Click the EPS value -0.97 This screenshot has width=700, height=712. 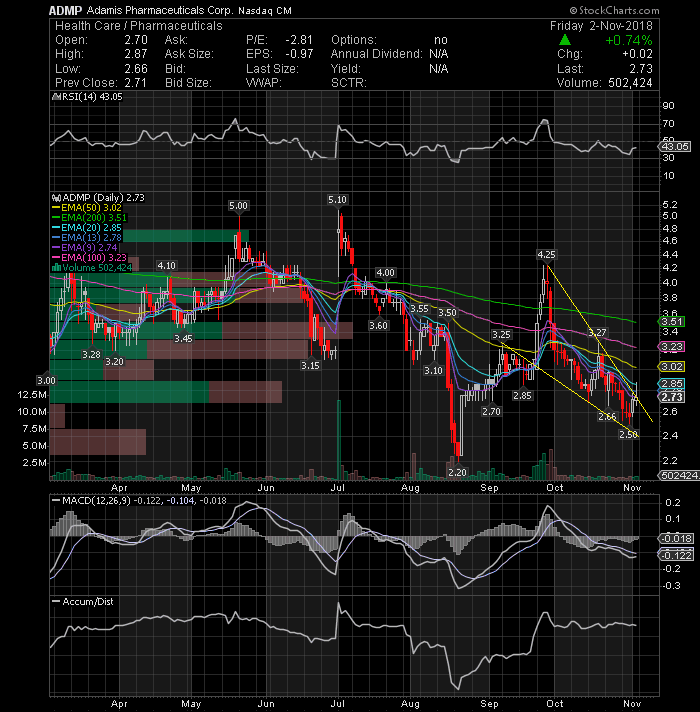[x=299, y=54]
